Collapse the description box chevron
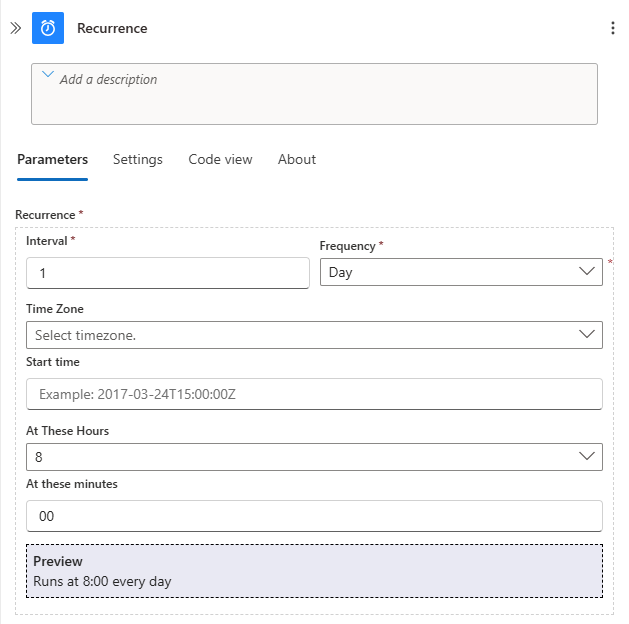 (x=47, y=75)
